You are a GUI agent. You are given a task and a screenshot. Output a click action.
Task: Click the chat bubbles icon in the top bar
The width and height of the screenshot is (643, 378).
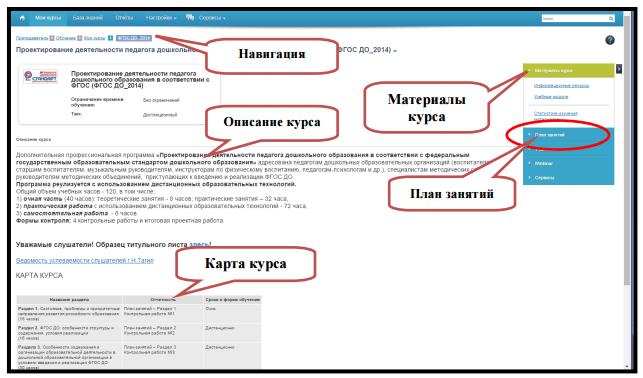[x=190, y=18]
